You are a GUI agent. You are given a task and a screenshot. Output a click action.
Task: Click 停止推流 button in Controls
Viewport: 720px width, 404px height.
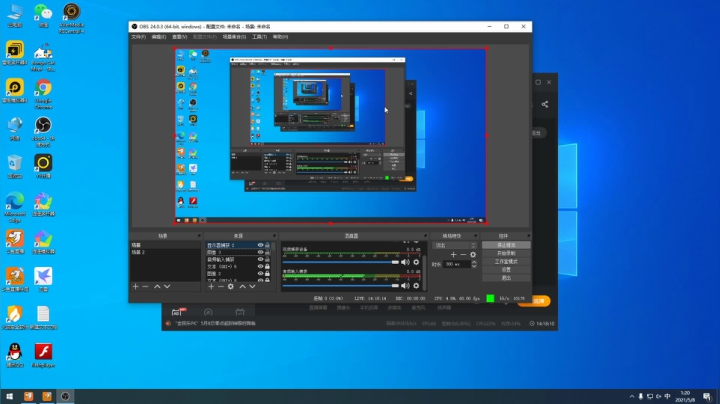pyautogui.click(x=506, y=245)
